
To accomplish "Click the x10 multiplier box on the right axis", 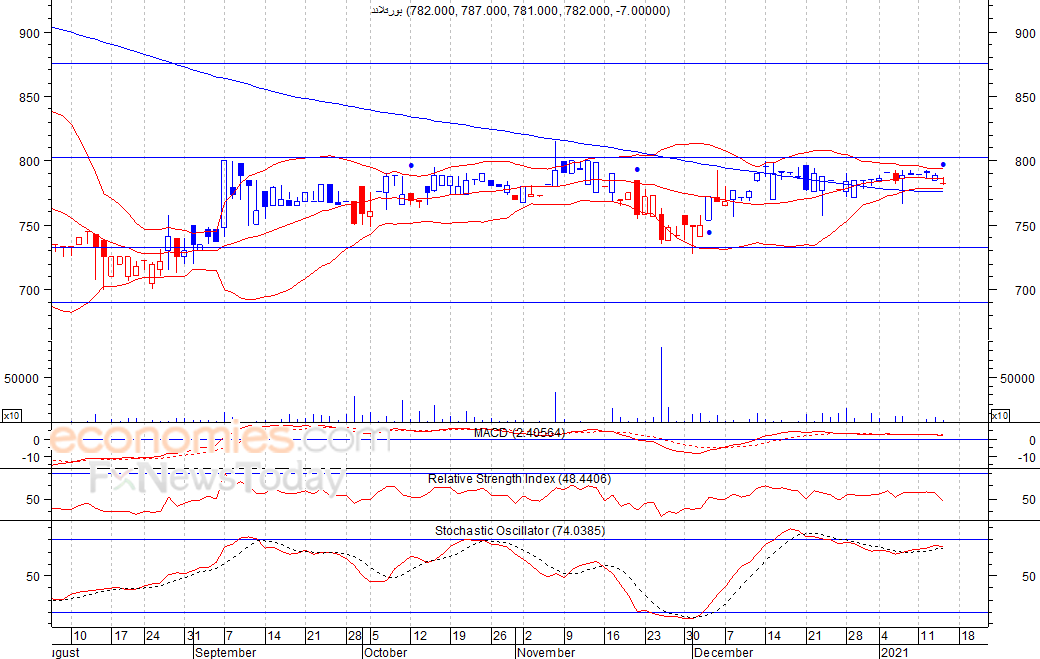I will click(x=1000, y=416).
